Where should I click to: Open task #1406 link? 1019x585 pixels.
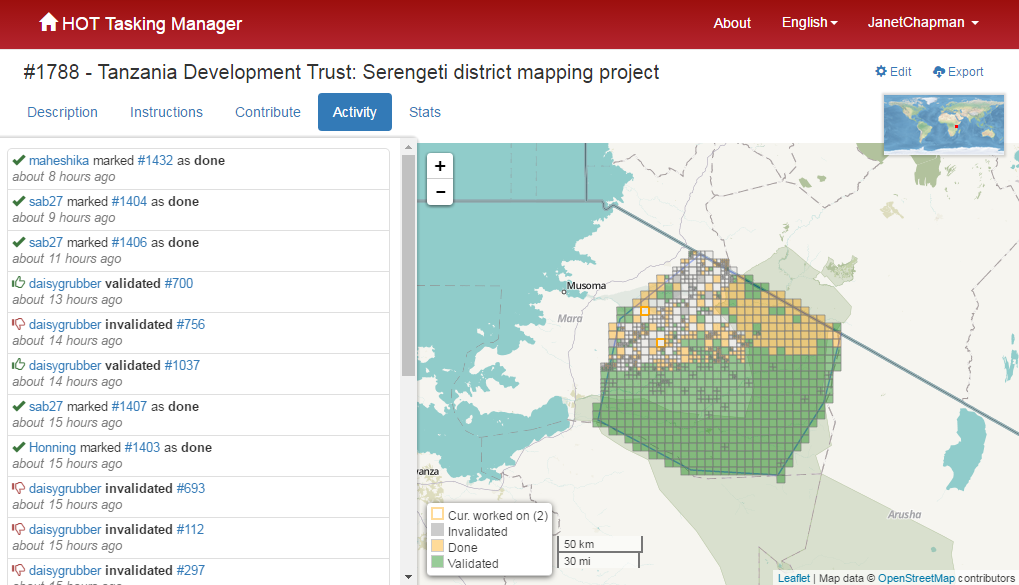(129, 242)
